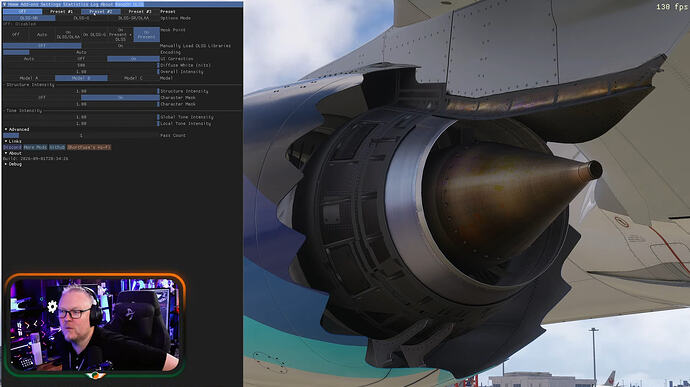
Task: Turn Manually Load DLSS Libraries On
Action: pos(120,45)
